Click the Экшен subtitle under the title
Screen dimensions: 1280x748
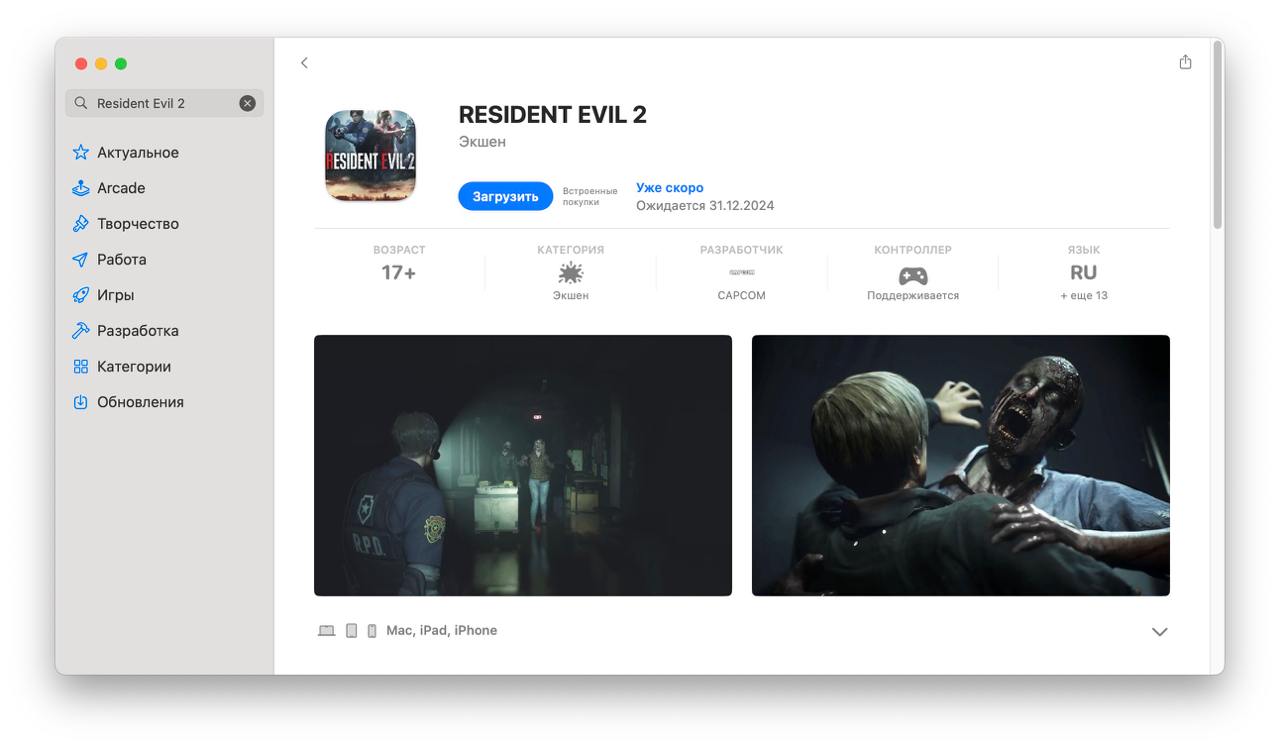coord(482,142)
